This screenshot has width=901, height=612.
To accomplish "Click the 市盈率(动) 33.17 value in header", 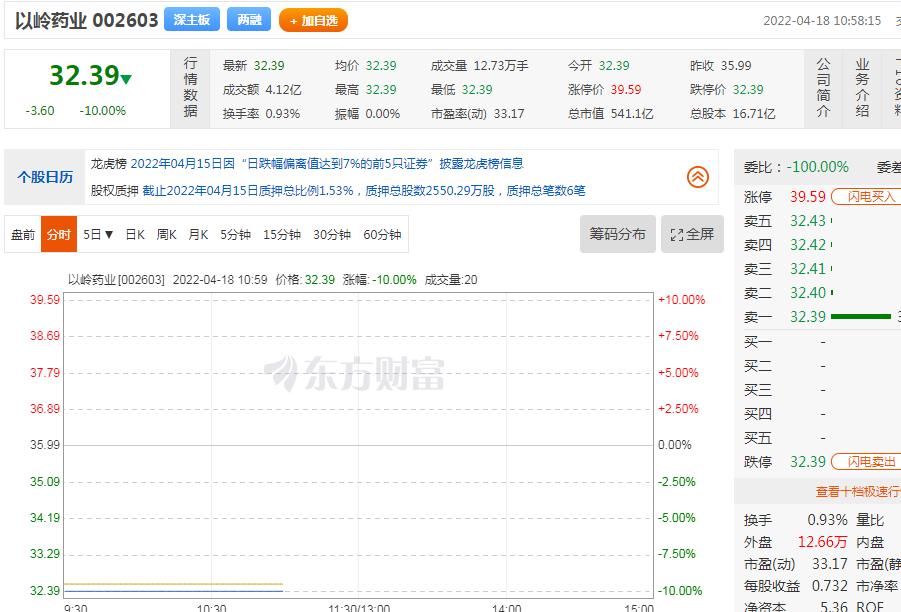I will coord(509,114).
